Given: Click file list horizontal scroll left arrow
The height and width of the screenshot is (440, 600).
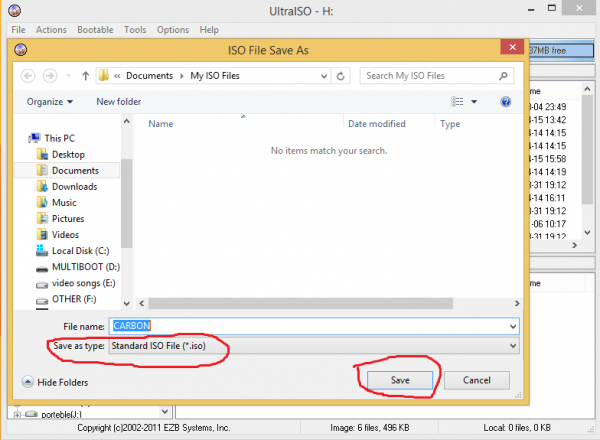Looking at the screenshot, I should tap(142, 303).
